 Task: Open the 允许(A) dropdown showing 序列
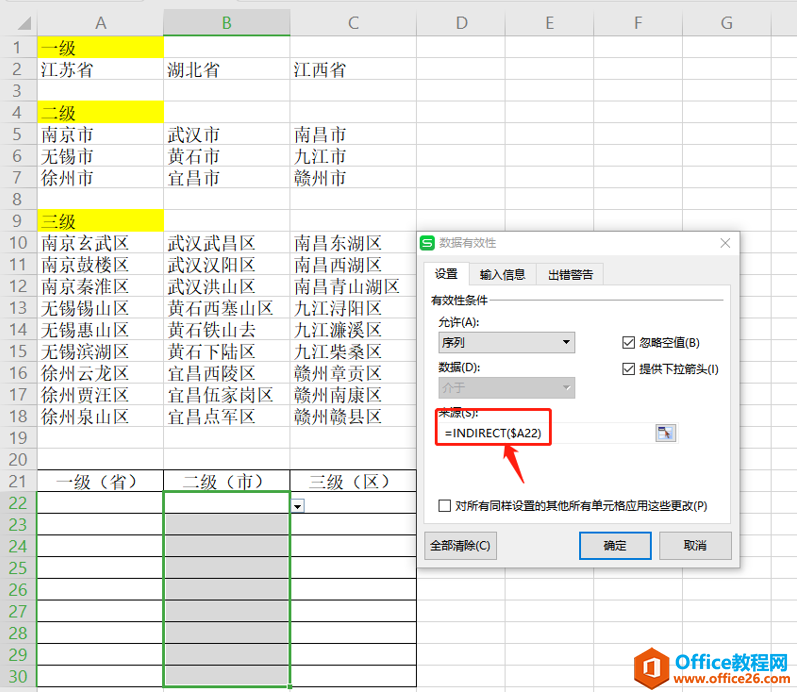tap(506, 342)
